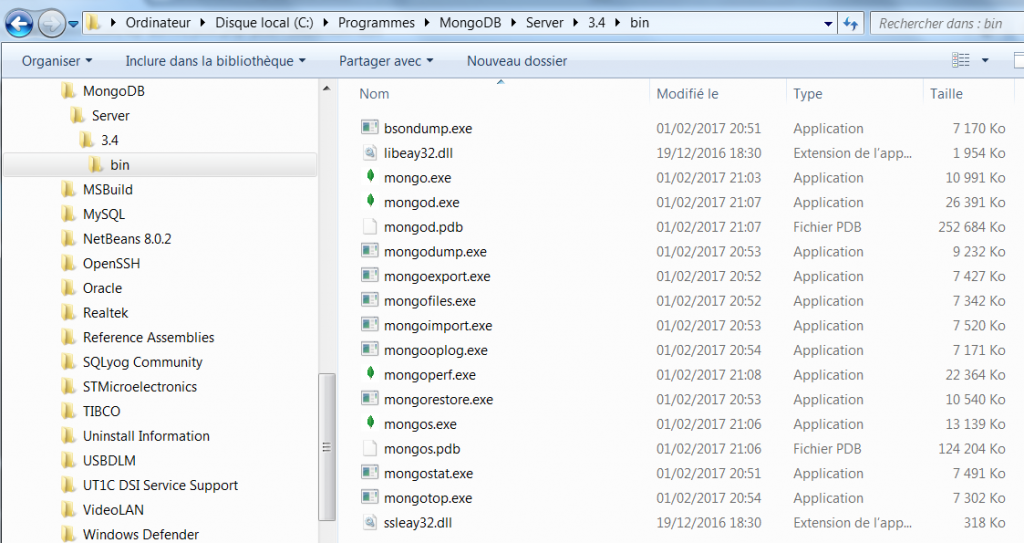Image resolution: width=1024 pixels, height=543 pixels.
Task: Go back using the Back arrow button
Action: tap(20, 24)
